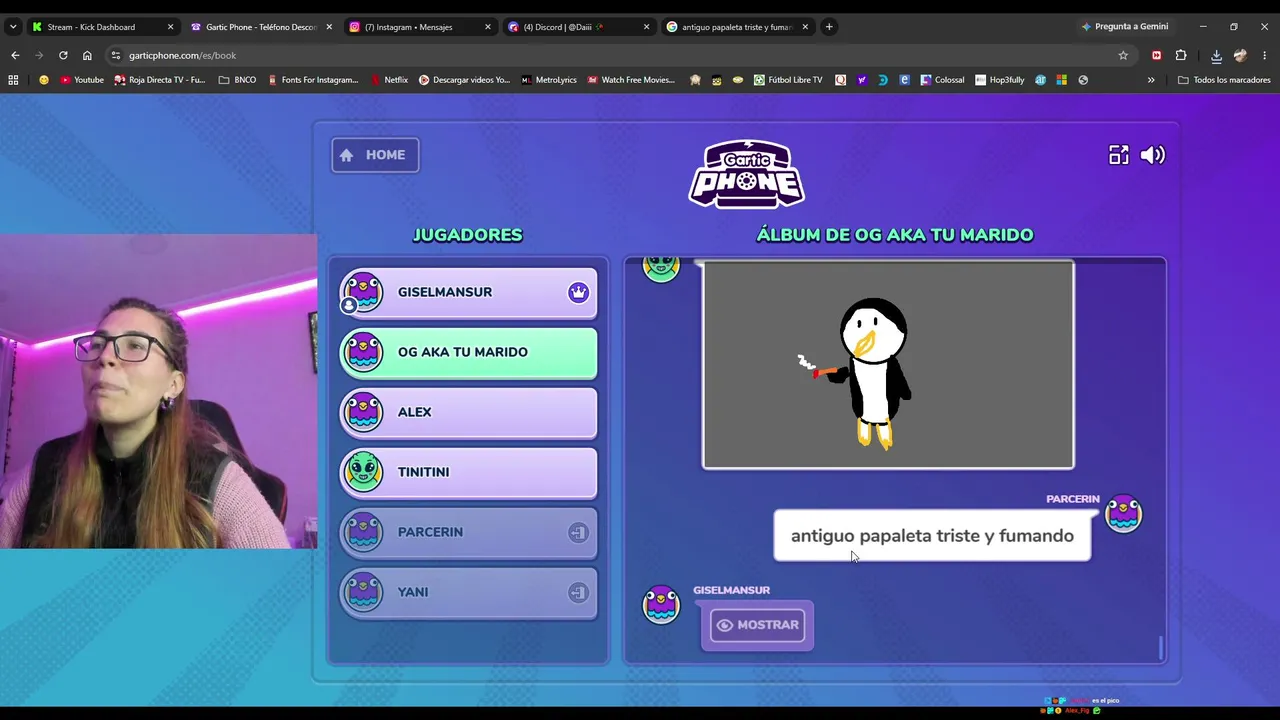Viewport: 1280px width, 720px height.
Task: Switch to Gartic Phone browser tab
Action: coord(260,27)
